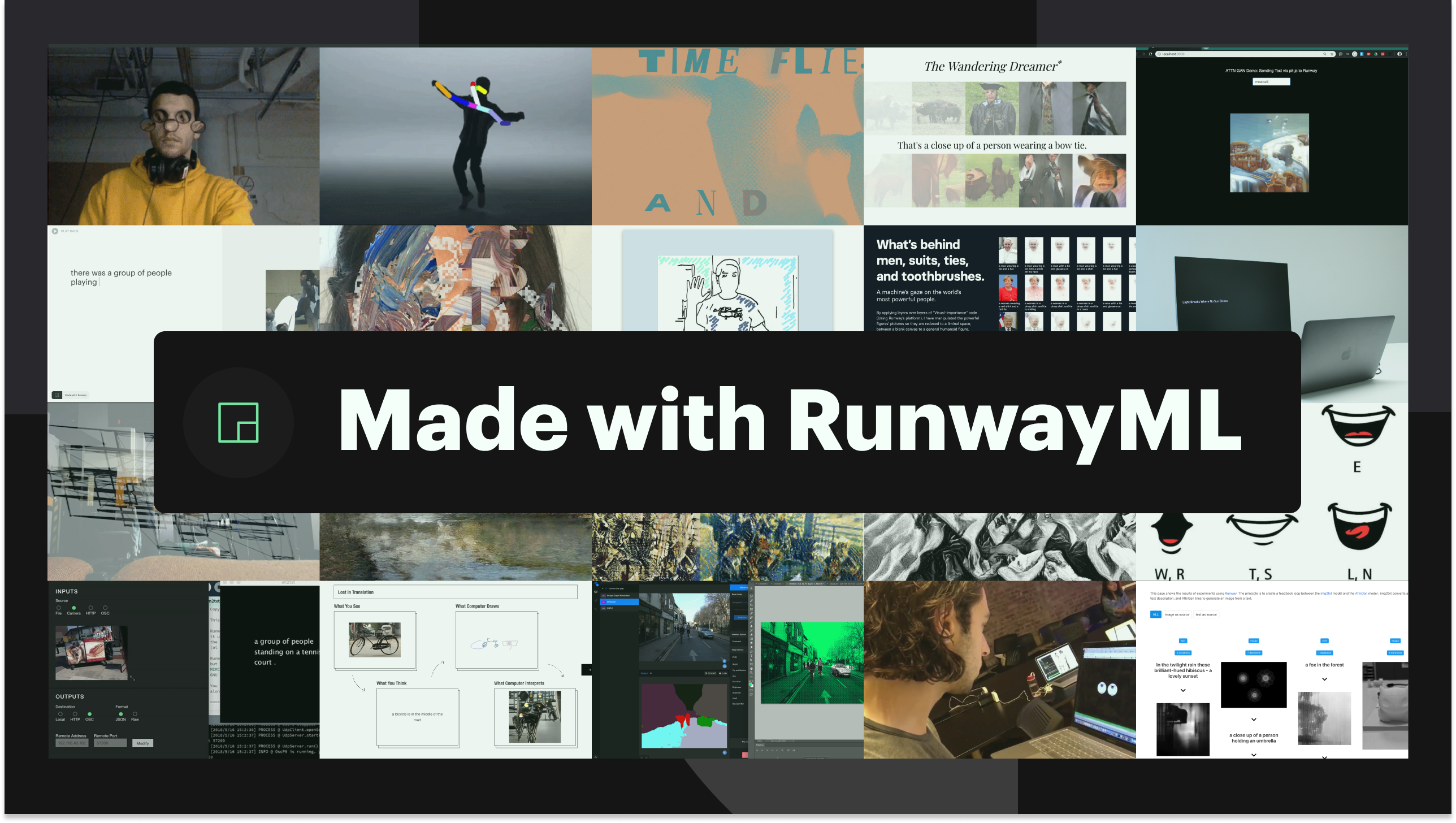
Task: Click the Google Drive extension icon
Action: tap(1376, 54)
